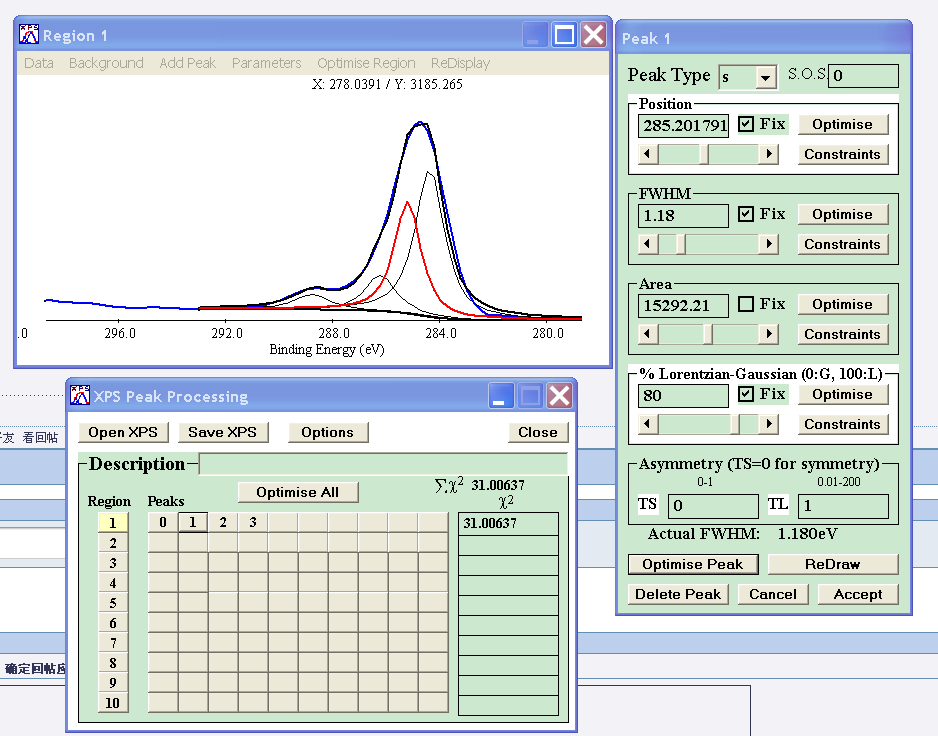Click Constraints button for FWHM
Image resolution: width=938 pixels, height=736 pixels.
click(842, 244)
